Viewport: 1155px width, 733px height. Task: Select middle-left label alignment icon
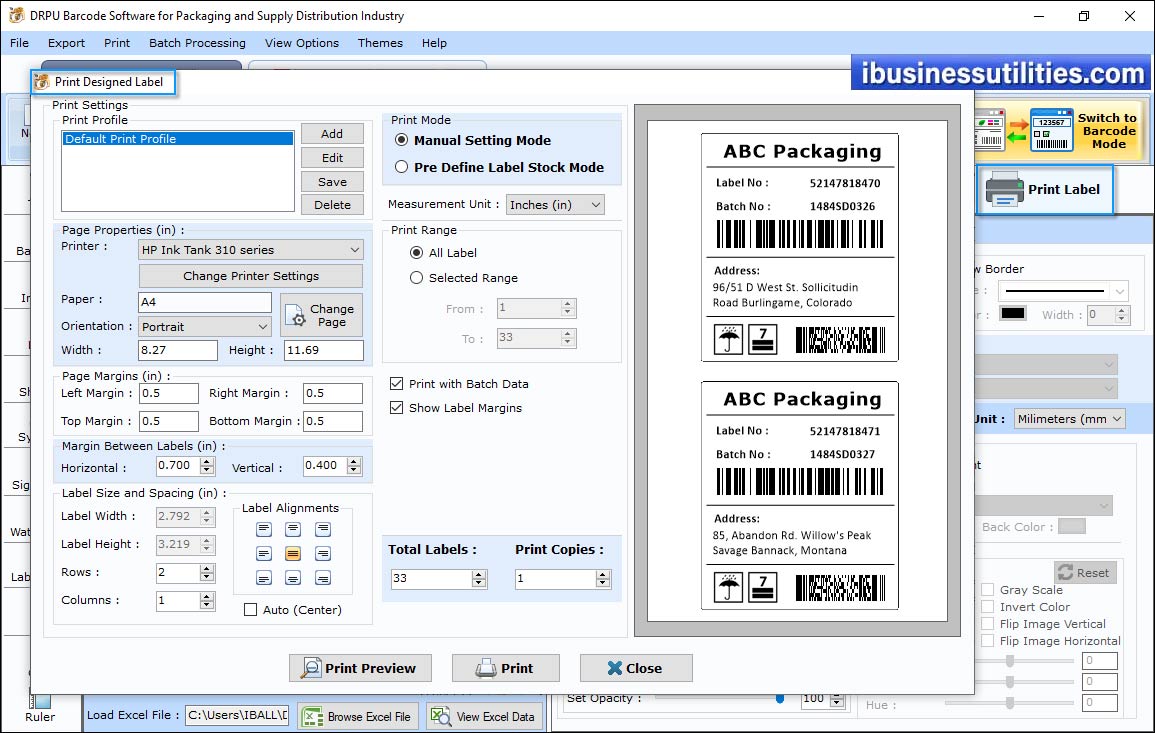pyautogui.click(x=264, y=554)
